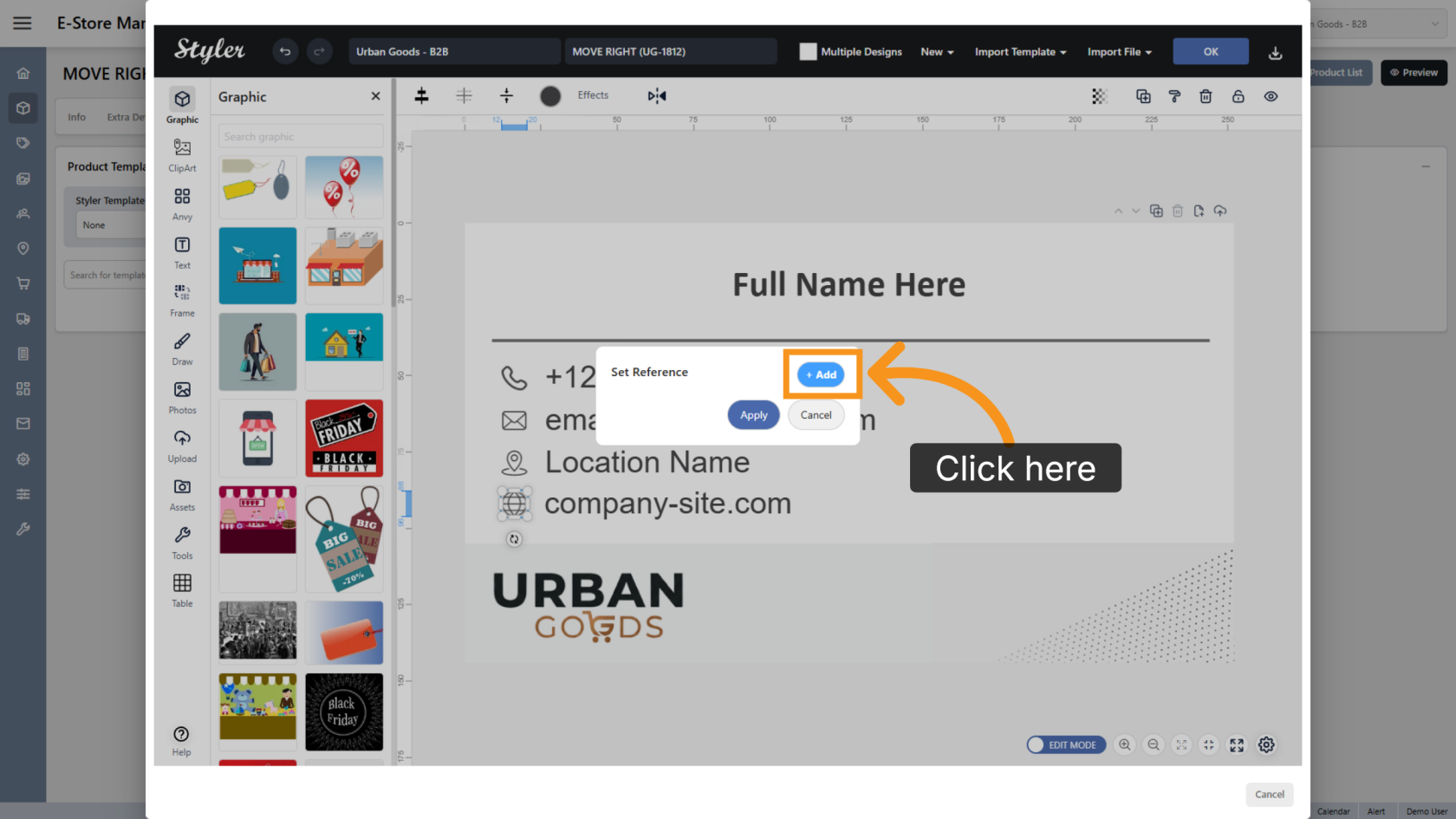Open the Import File dropdown
1456x819 pixels.
click(x=1119, y=52)
